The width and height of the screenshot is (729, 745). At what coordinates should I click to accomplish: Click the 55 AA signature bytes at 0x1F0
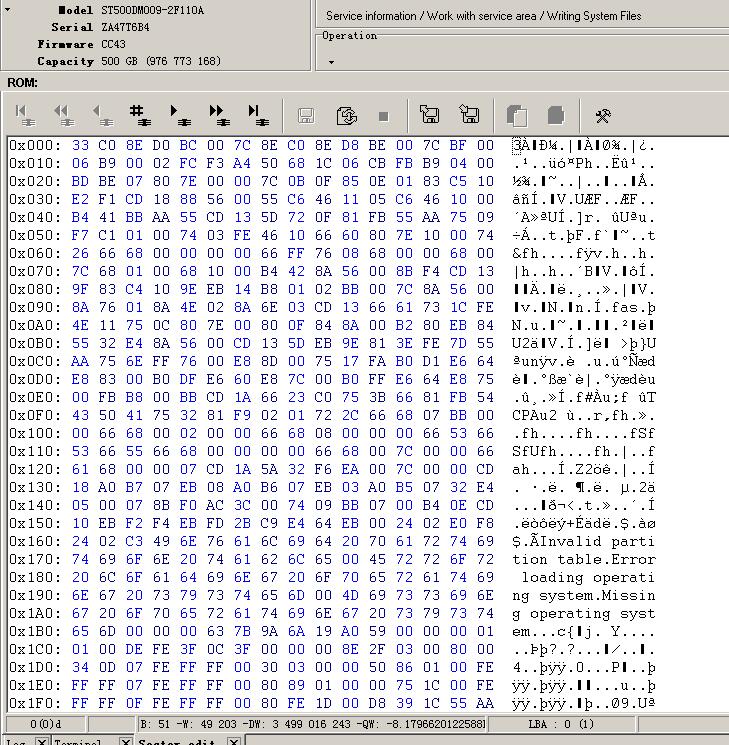click(471, 703)
